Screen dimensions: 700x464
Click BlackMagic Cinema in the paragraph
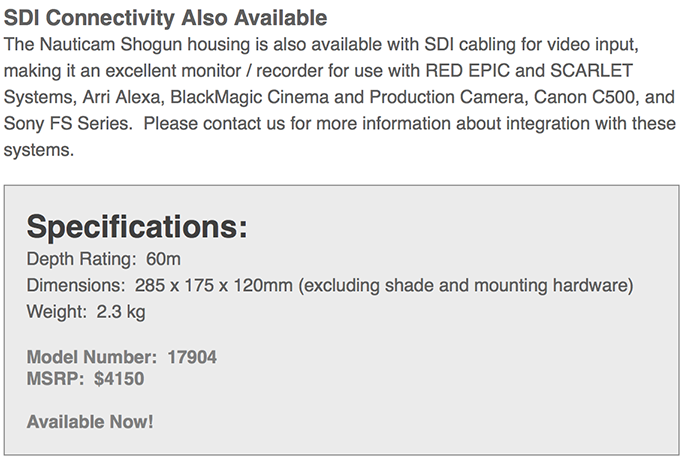pyautogui.click(x=250, y=97)
